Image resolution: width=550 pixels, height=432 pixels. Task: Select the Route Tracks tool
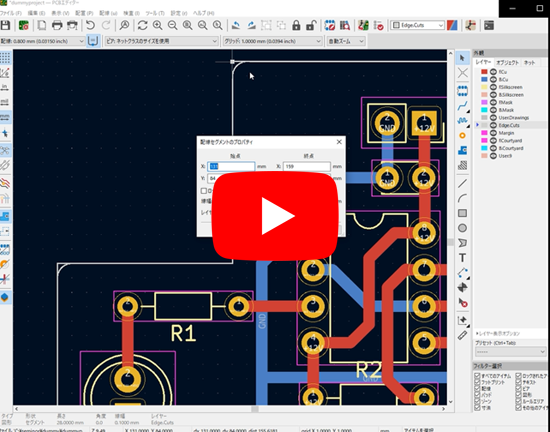462,106
